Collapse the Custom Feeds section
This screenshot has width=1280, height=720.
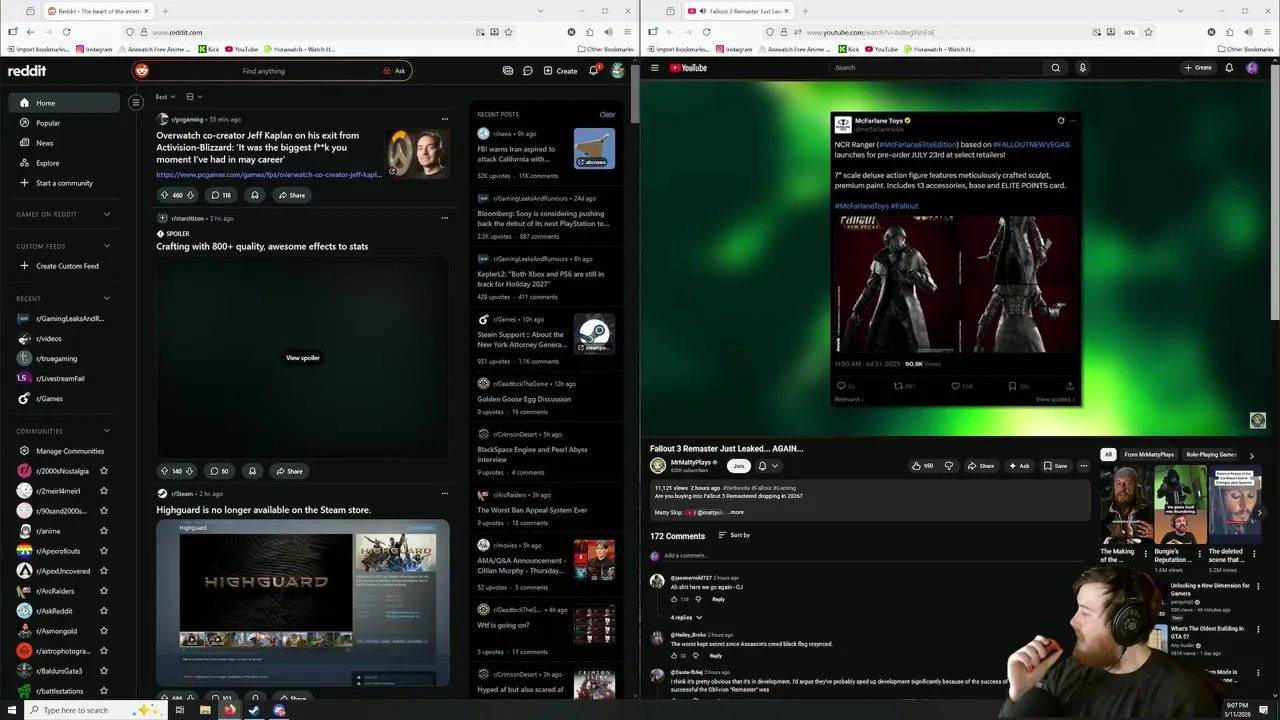coord(107,246)
